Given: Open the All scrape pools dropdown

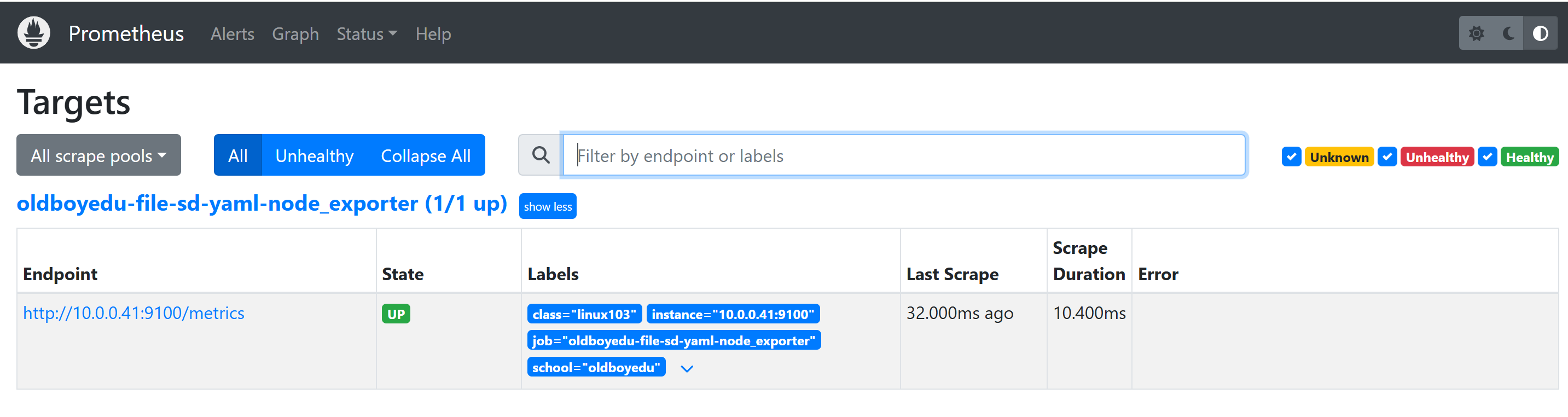Looking at the screenshot, I should [98, 155].
